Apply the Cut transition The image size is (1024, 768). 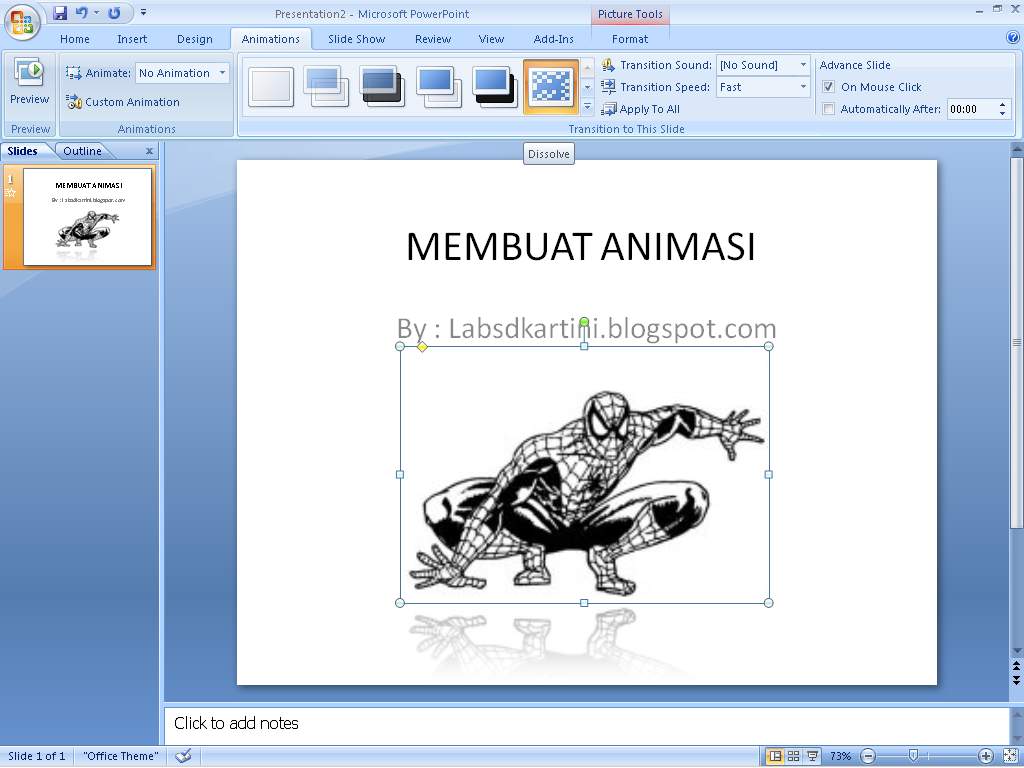tap(439, 86)
